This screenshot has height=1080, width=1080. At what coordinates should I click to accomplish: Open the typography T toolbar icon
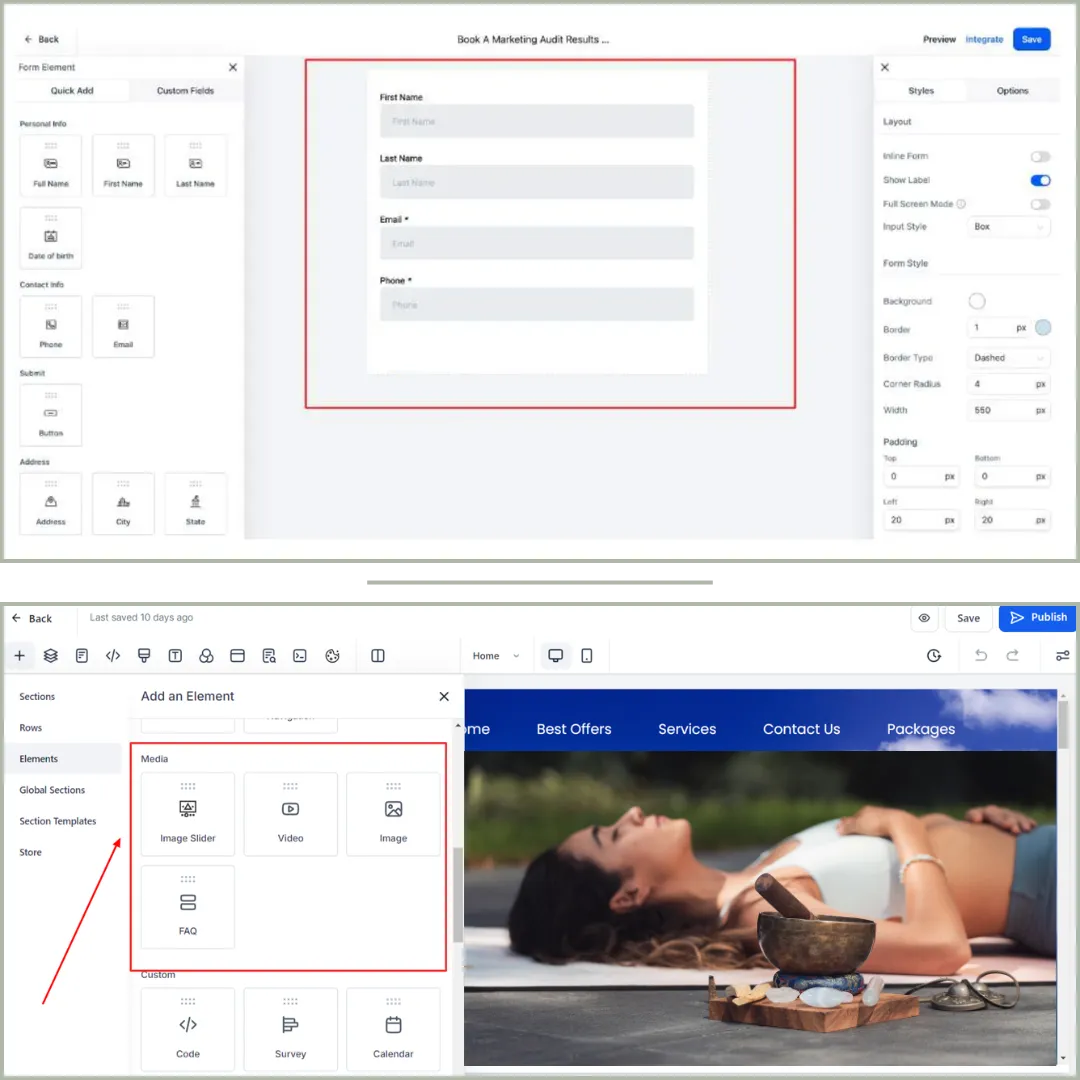point(175,656)
